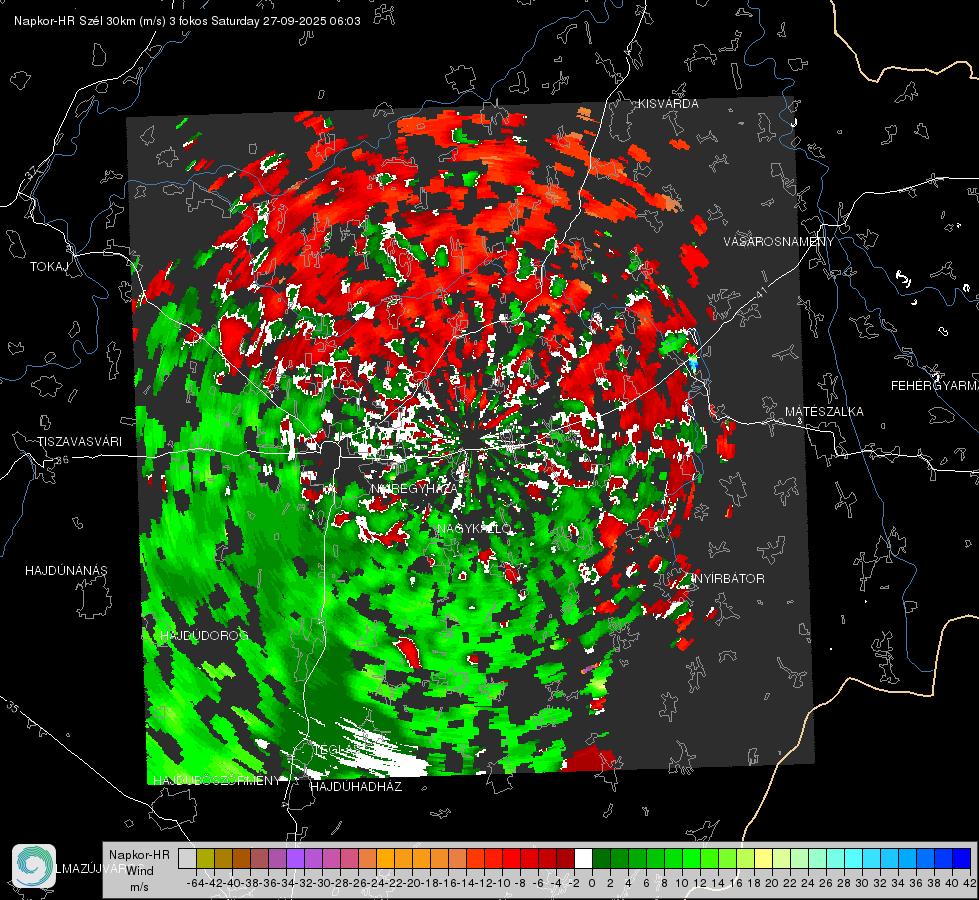Pick the bright purple legend swatch between -34 and -32
The height and width of the screenshot is (900, 979).
295,859
